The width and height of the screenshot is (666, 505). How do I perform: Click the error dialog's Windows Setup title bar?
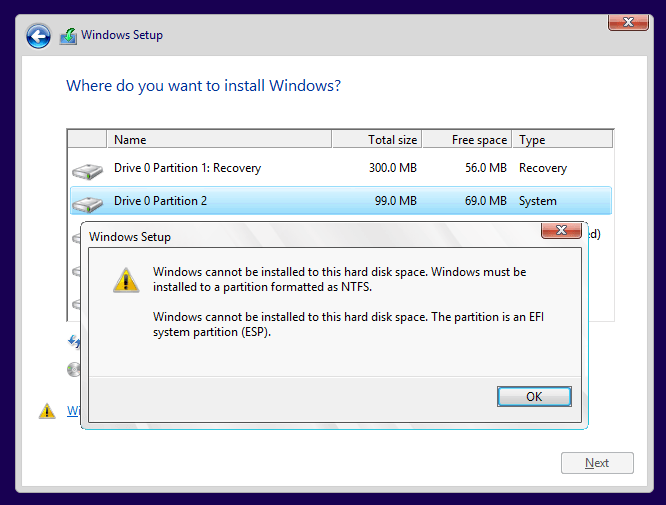(300, 237)
